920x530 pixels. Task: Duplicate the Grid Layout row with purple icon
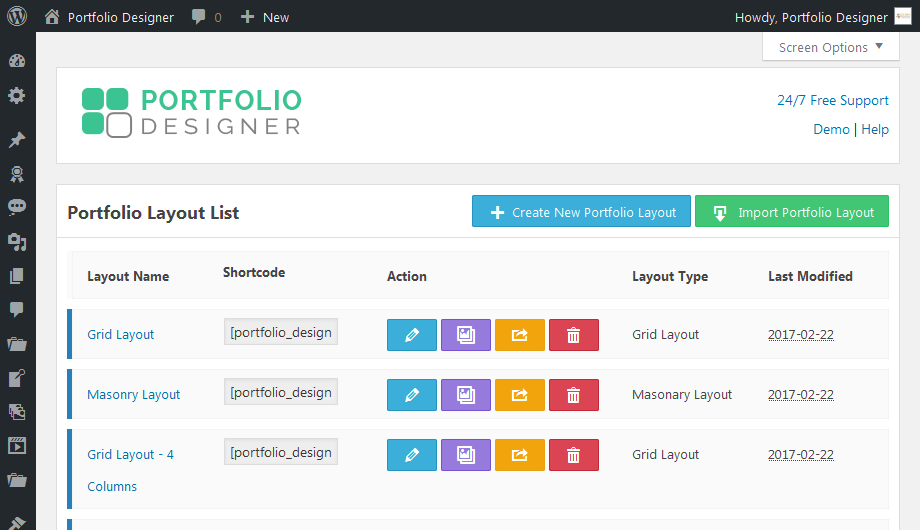pos(466,335)
